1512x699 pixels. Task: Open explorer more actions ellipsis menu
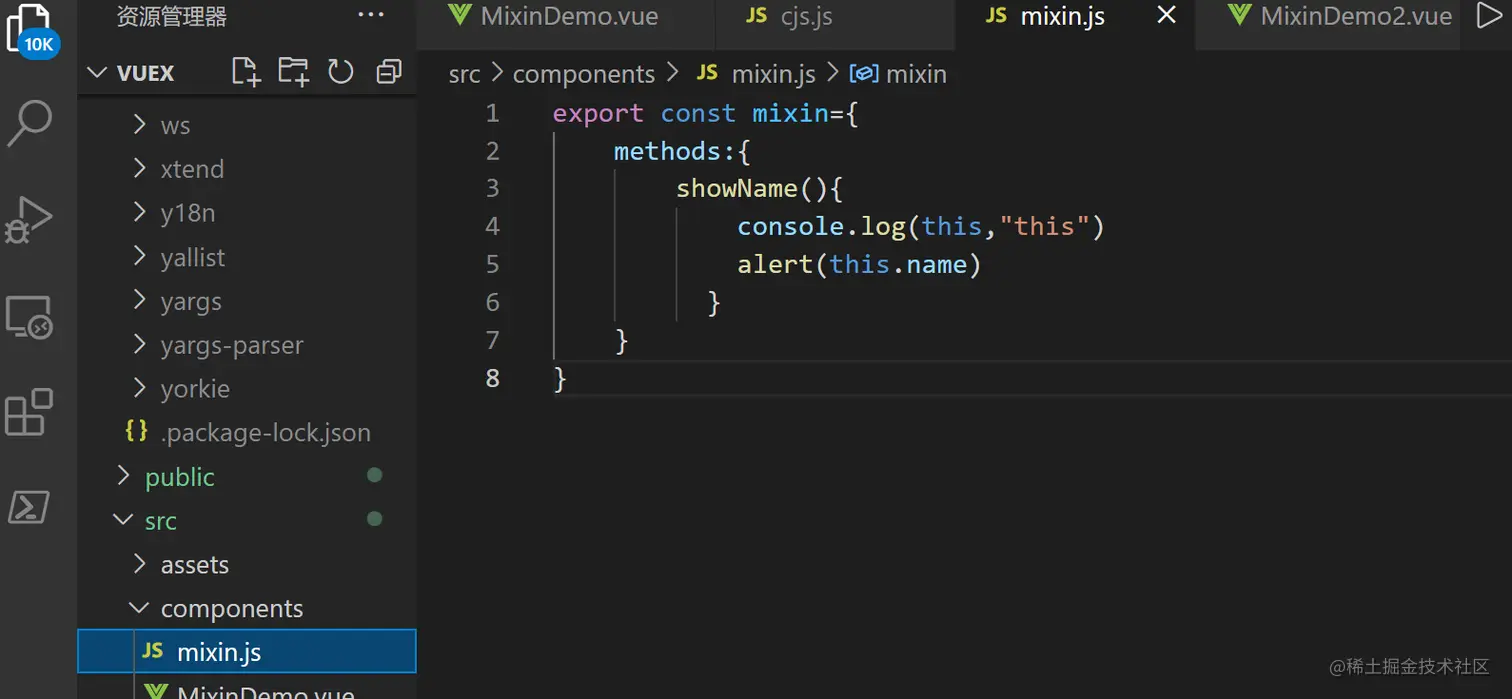371,15
